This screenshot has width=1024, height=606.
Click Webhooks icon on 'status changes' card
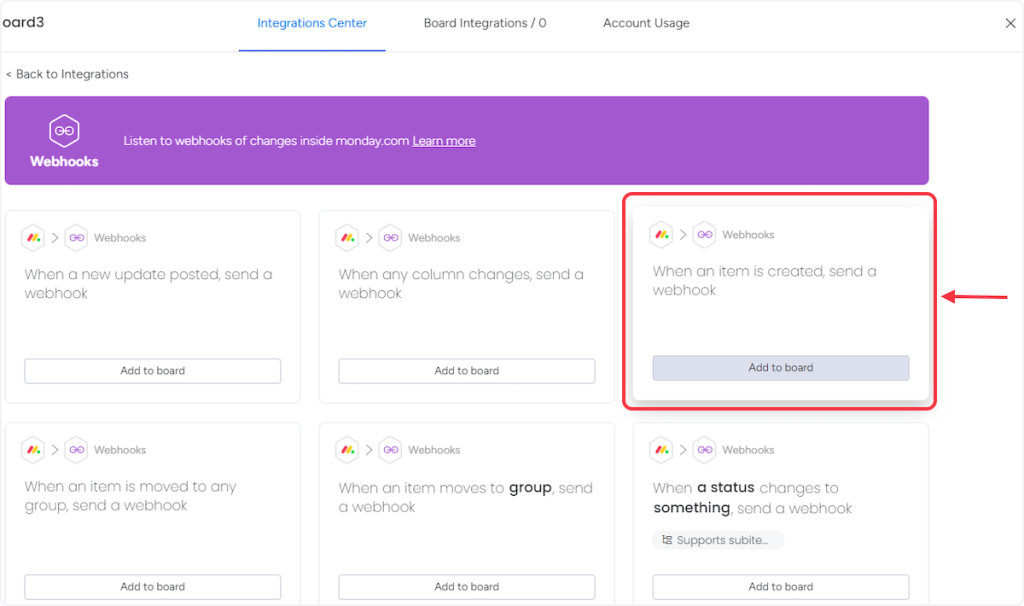click(704, 450)
